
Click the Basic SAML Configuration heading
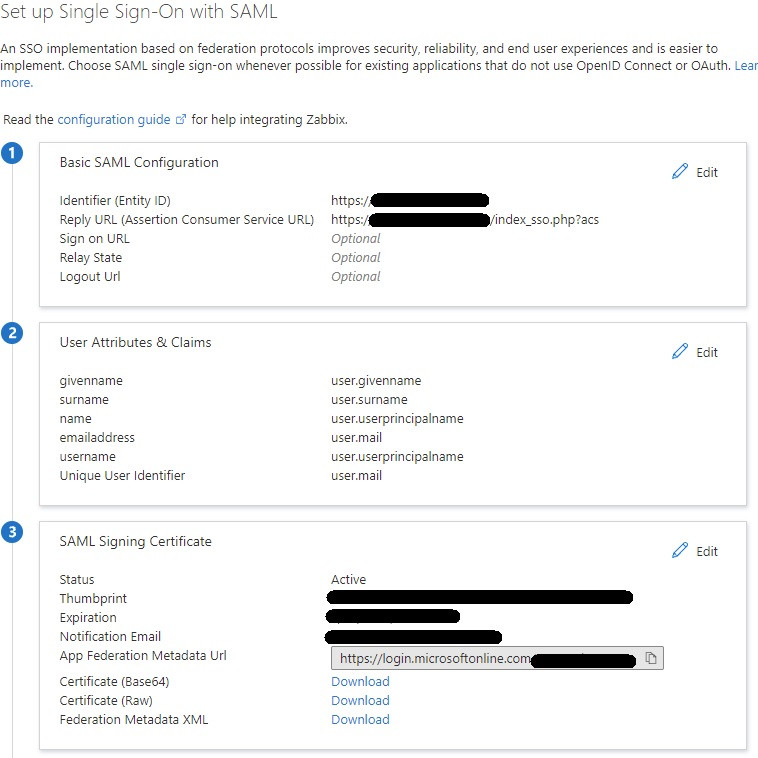click(139, 163)
